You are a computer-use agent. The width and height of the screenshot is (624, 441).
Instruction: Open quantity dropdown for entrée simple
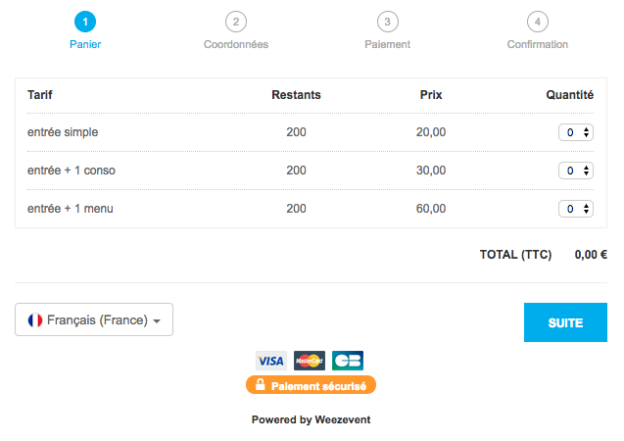click(575, 132)
